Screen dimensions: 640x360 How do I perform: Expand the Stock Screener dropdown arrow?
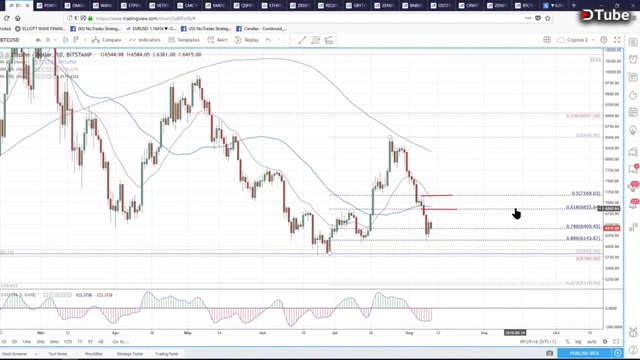(36, 354)
